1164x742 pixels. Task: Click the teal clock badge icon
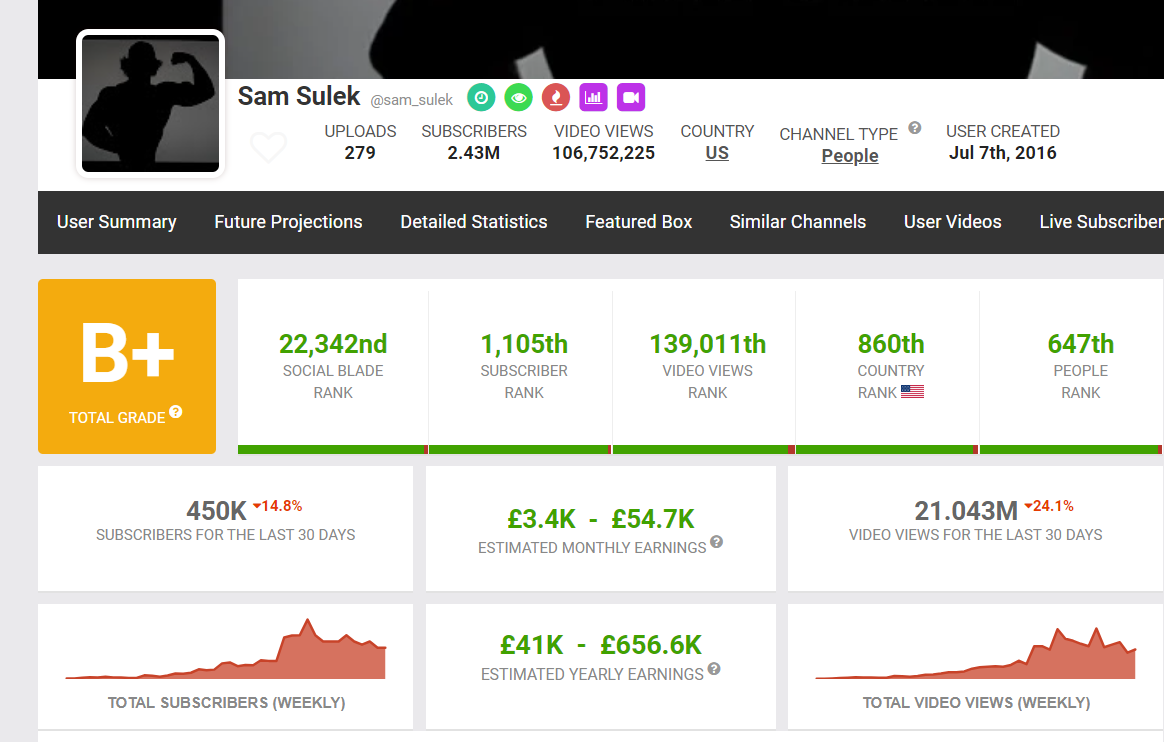coord(481,97)
